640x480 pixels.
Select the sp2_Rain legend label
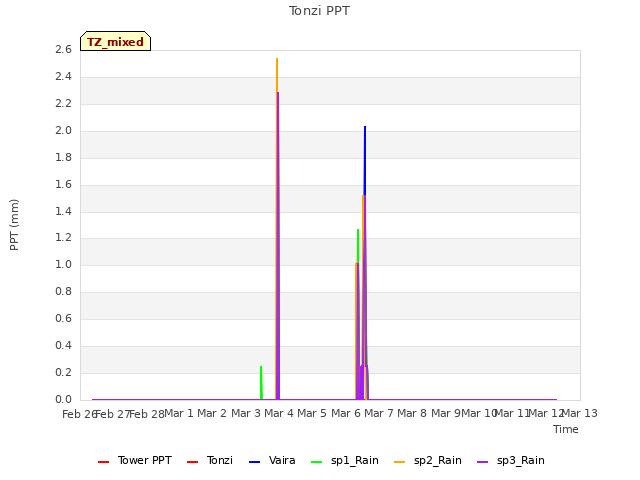[438, 461]
